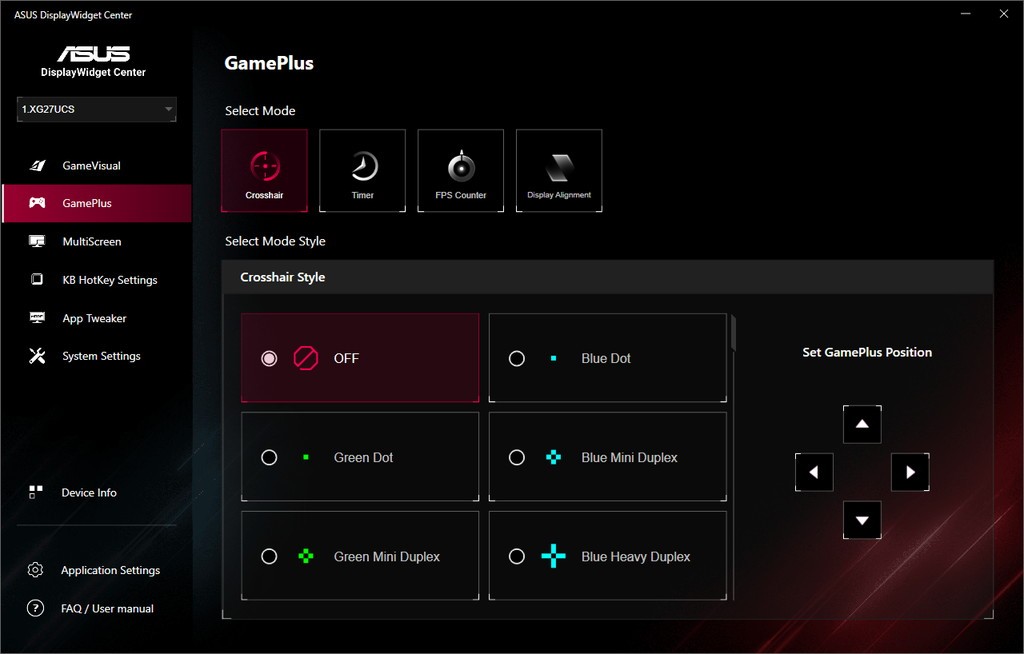This screenshot has width=1024, height=654.
Task: Click the Green Dot label
Action: (363, 457)
